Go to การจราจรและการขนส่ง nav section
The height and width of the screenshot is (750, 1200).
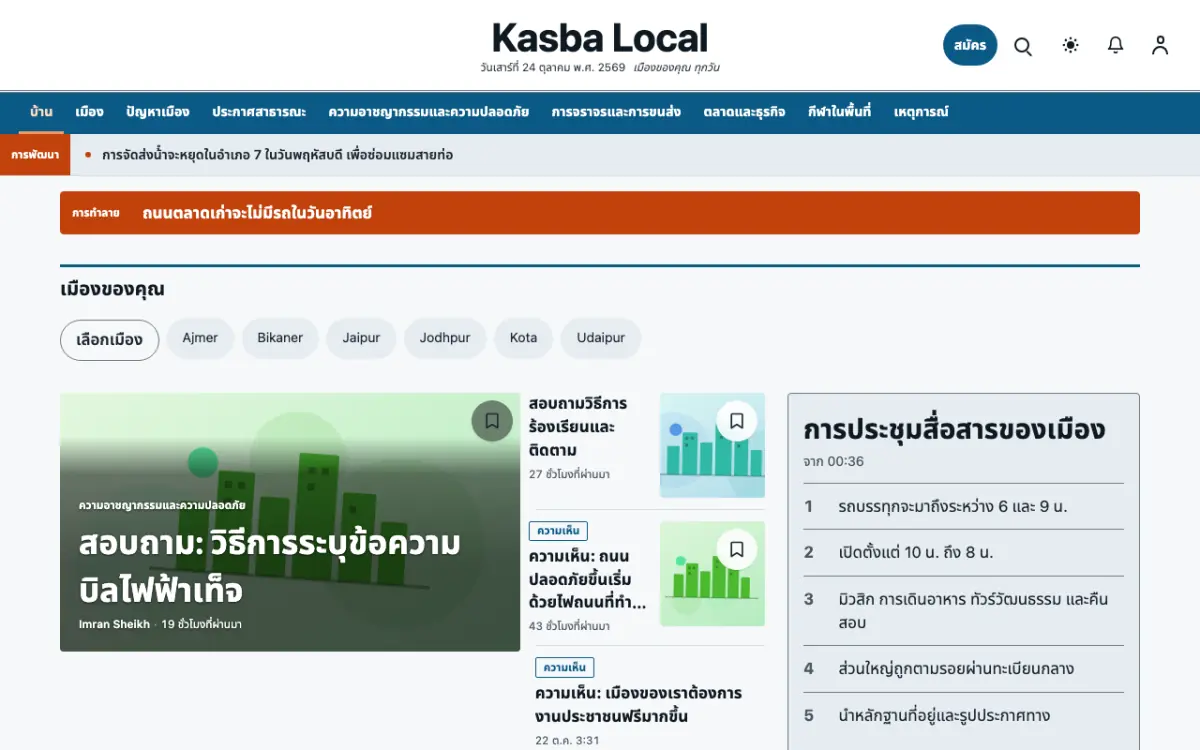pyautogui.click(x=616, y=112)
